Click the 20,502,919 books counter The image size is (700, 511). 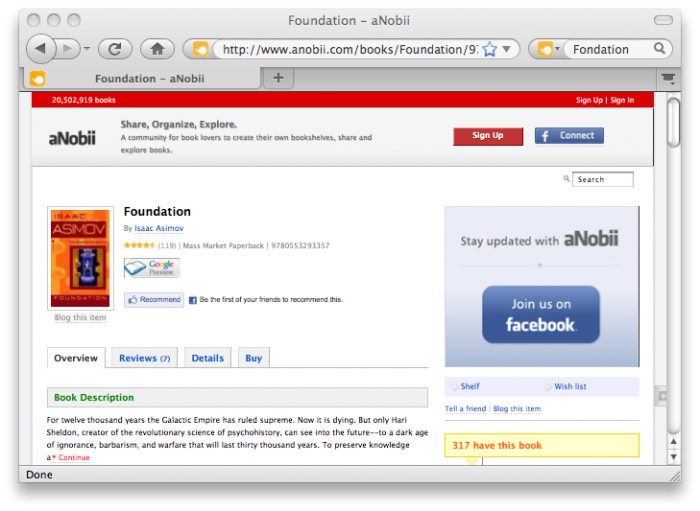(83, 100)
